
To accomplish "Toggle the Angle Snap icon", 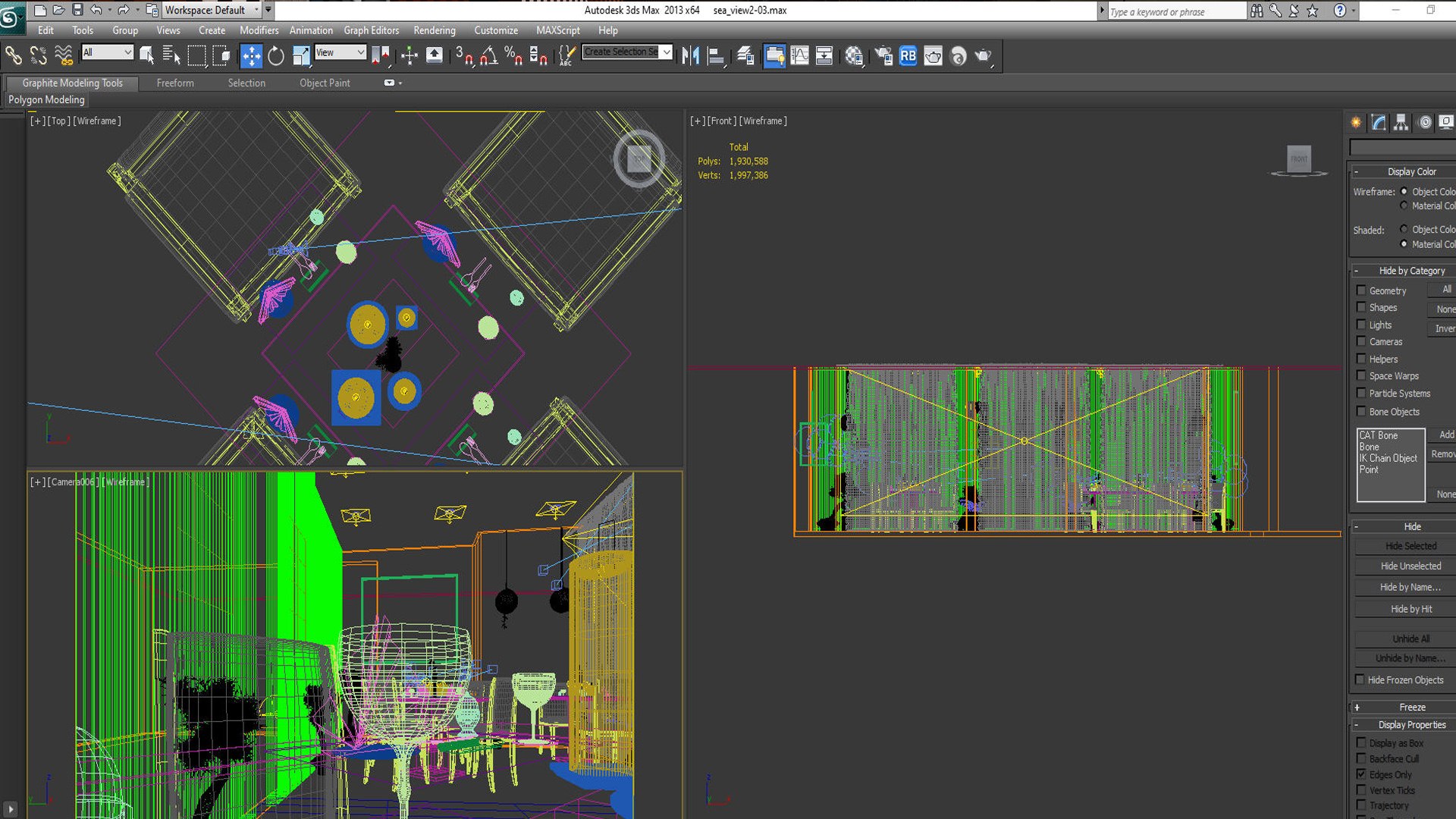I will pos(489,55).
